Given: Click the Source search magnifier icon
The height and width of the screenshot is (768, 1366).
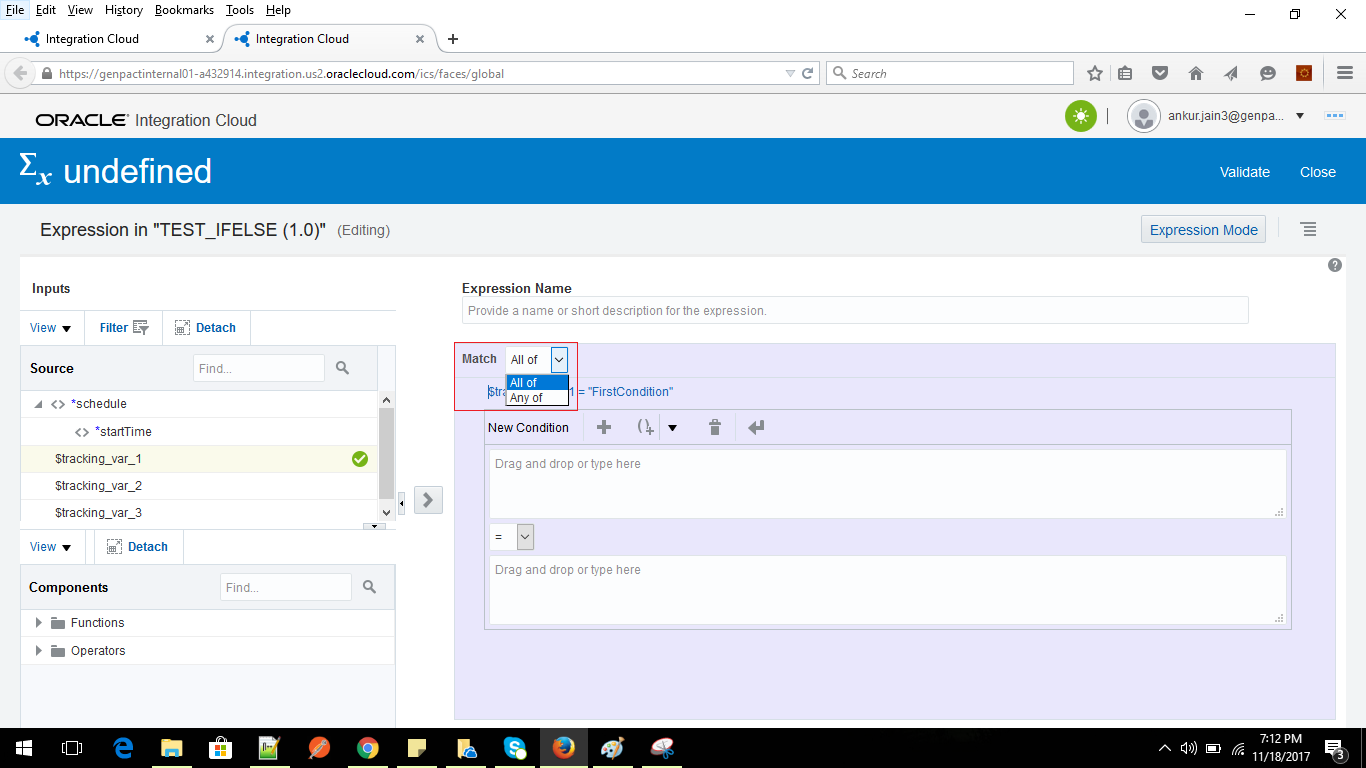Looking at the screenshot, I should (x=343, y=368).
